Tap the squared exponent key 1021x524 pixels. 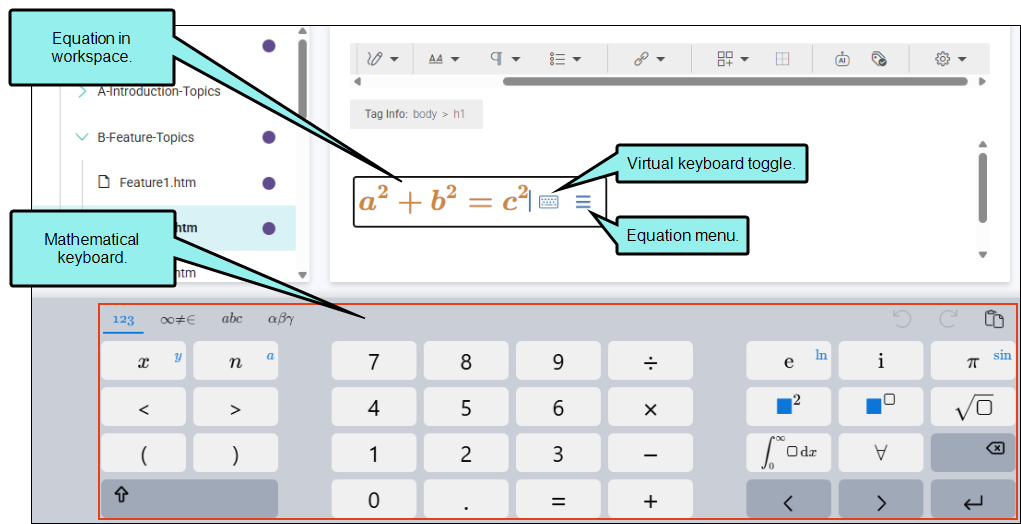(789, 407)
